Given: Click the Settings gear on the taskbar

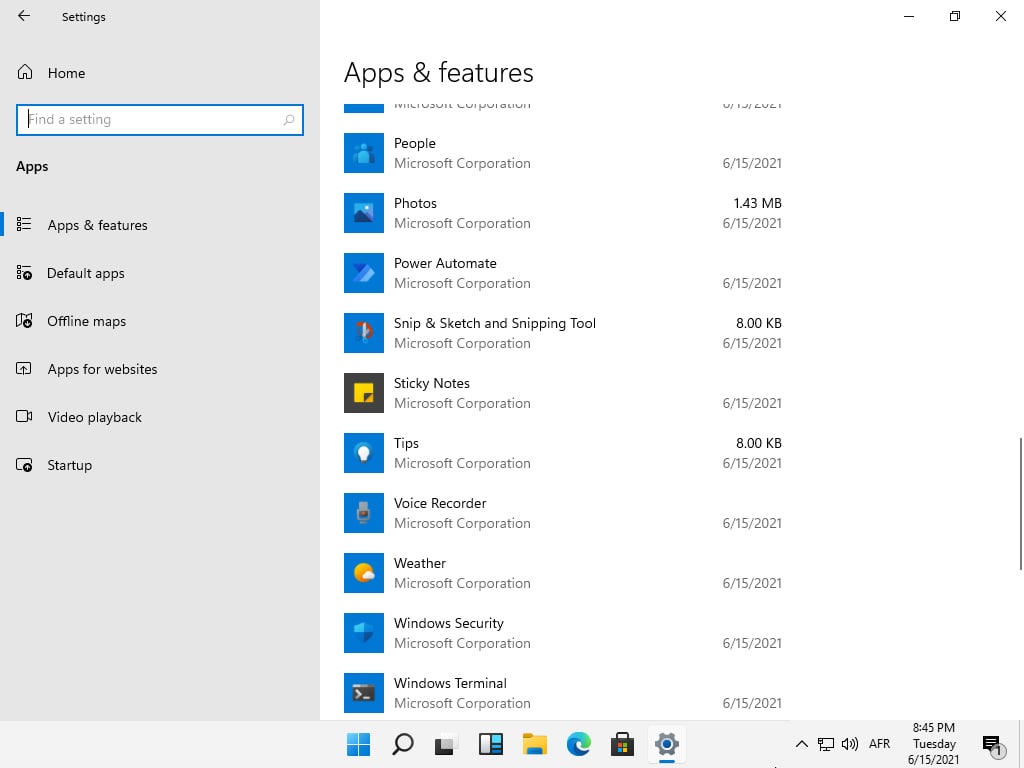Looking at the screenshot, I should 667,744.
